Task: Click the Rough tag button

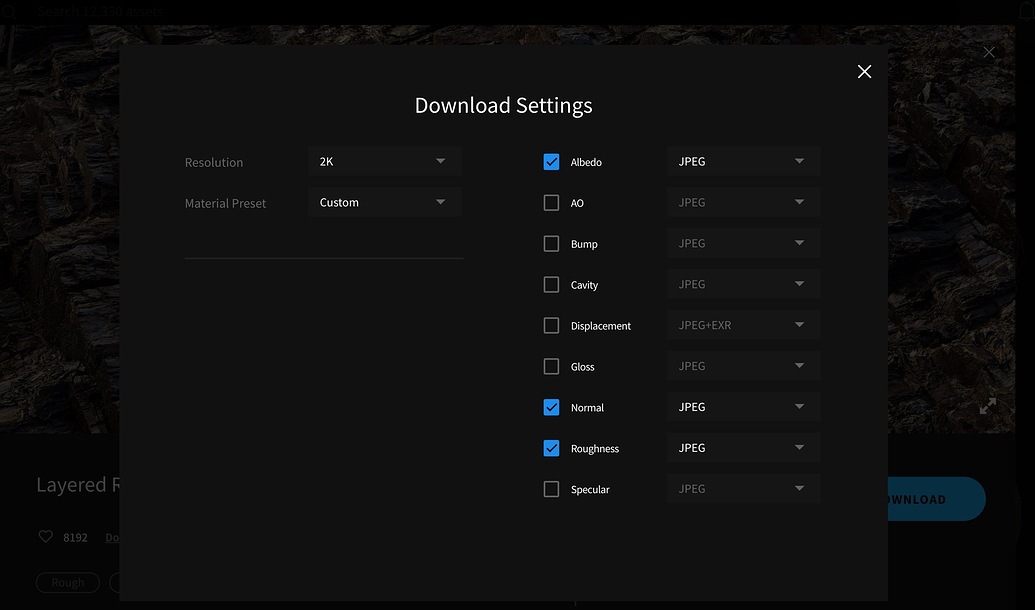Action: tap(67, 583)
